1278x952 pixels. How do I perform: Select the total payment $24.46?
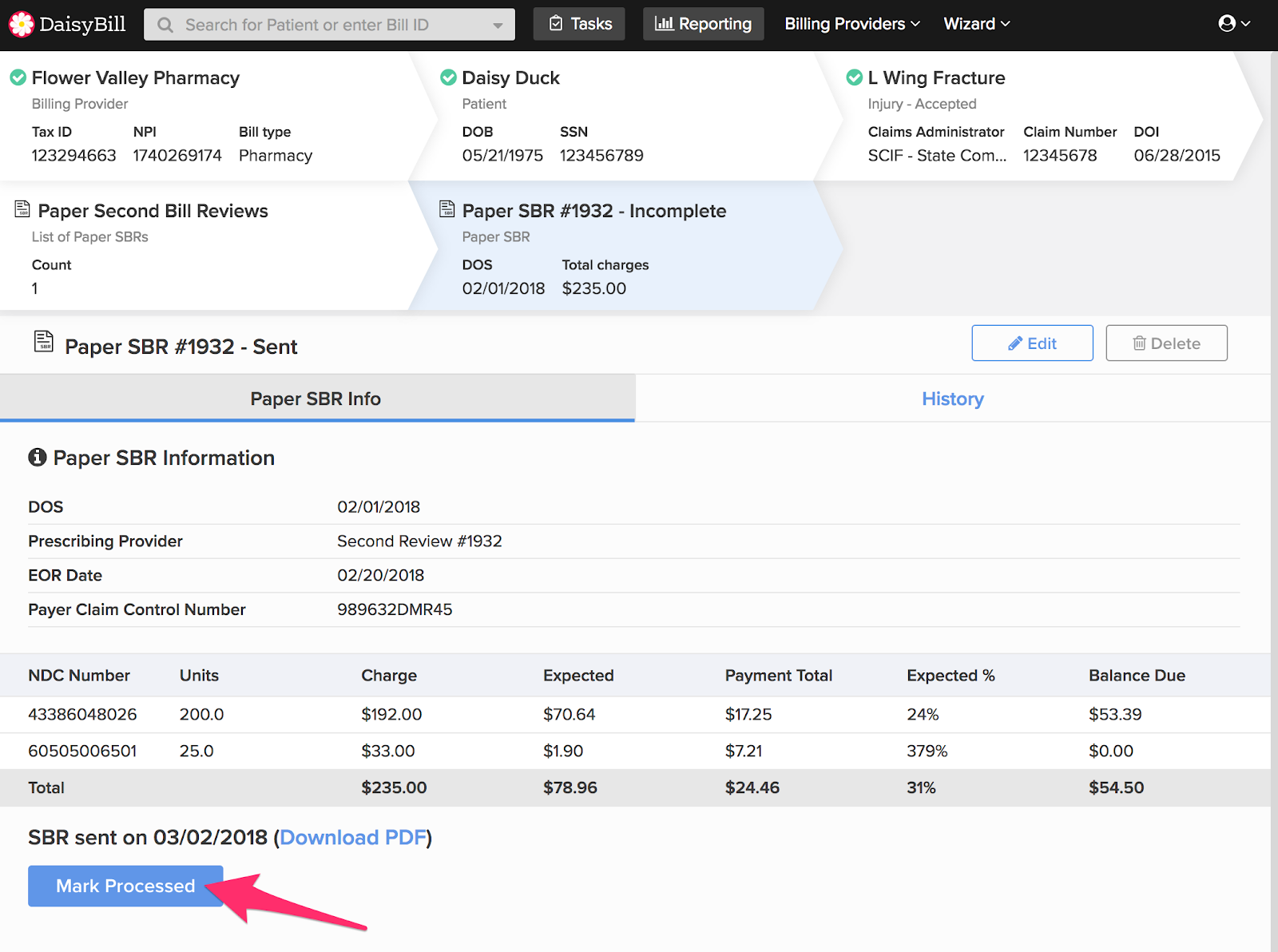(x=752, y=787)
